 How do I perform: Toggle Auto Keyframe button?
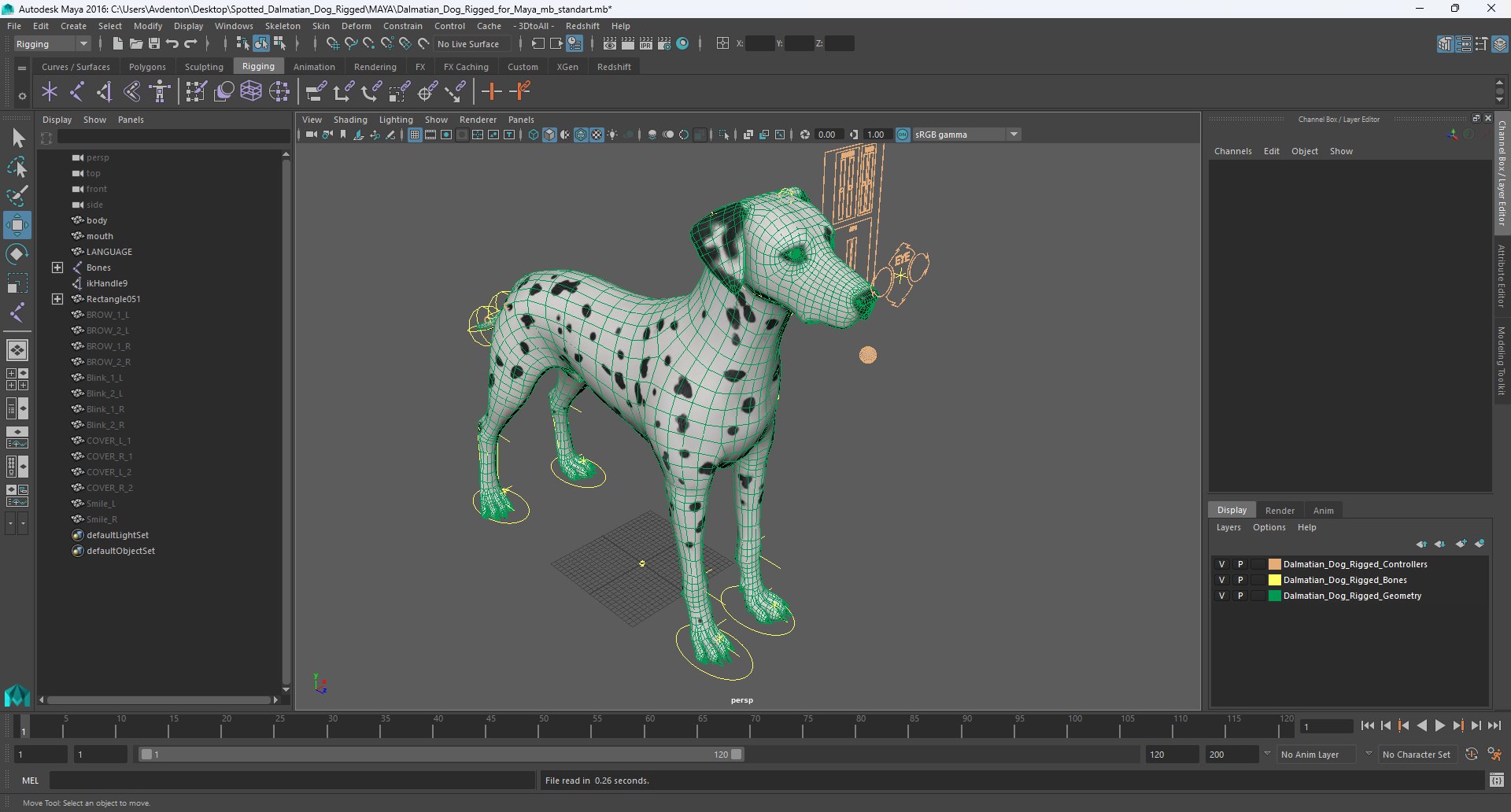pos(1472,755)
